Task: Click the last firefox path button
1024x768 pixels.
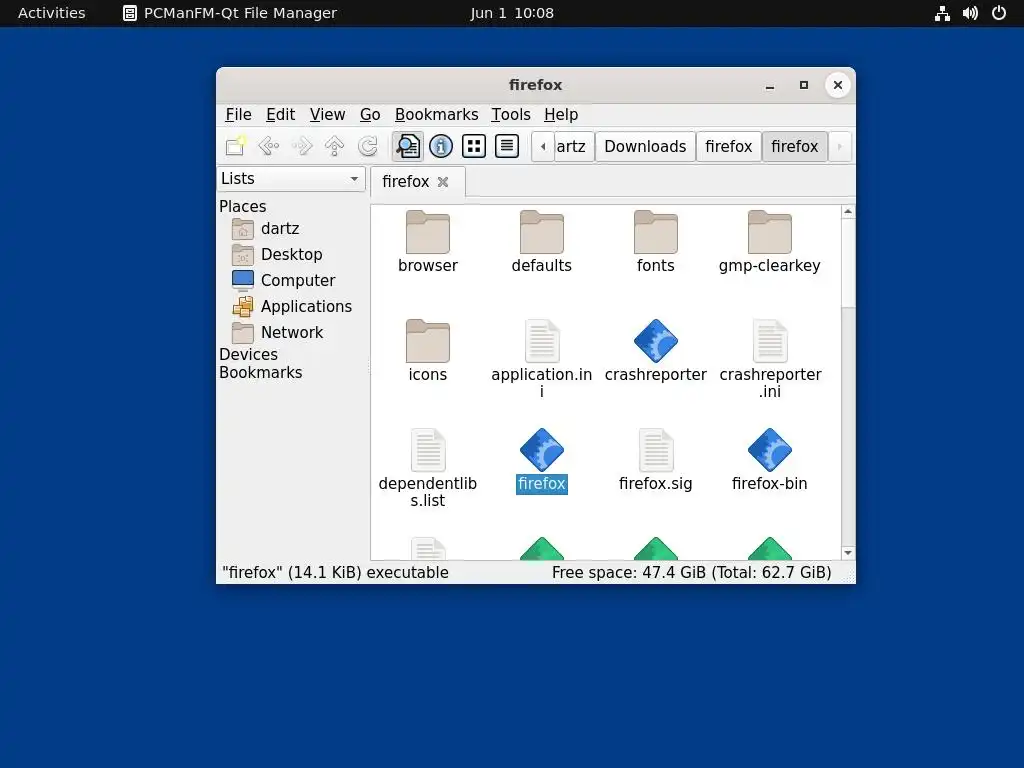Action: 794,146
